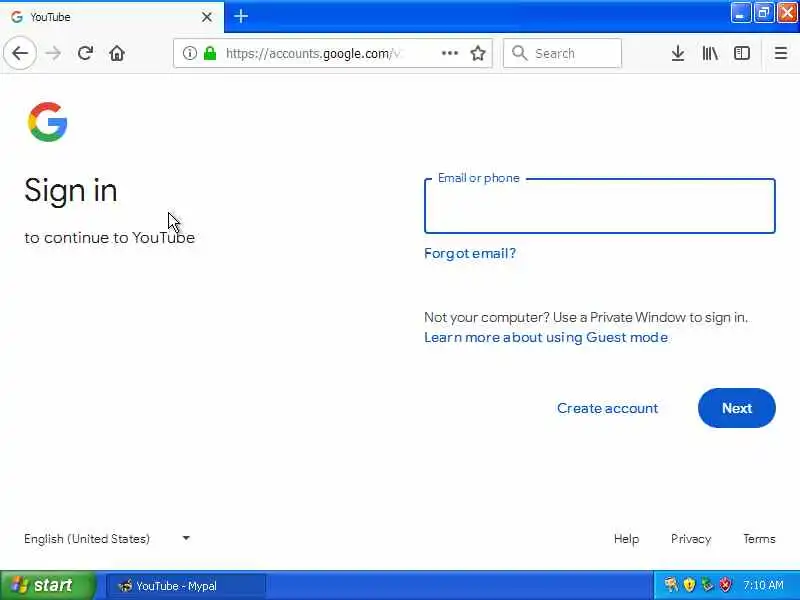Open Learn more about using Guest mode
Viewport: 800px width, 600px height.
[x=546, y=337]
